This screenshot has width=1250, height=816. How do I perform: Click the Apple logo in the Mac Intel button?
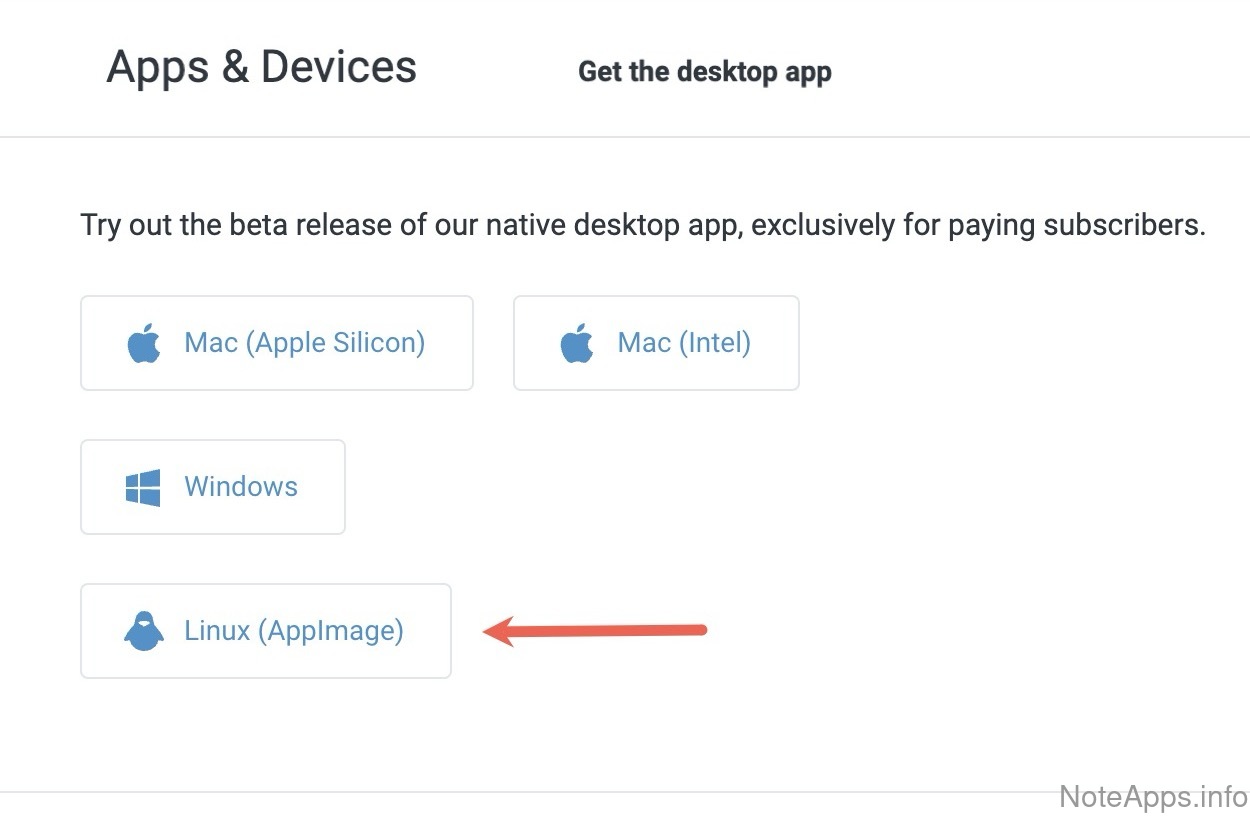[x=577, y=344]
